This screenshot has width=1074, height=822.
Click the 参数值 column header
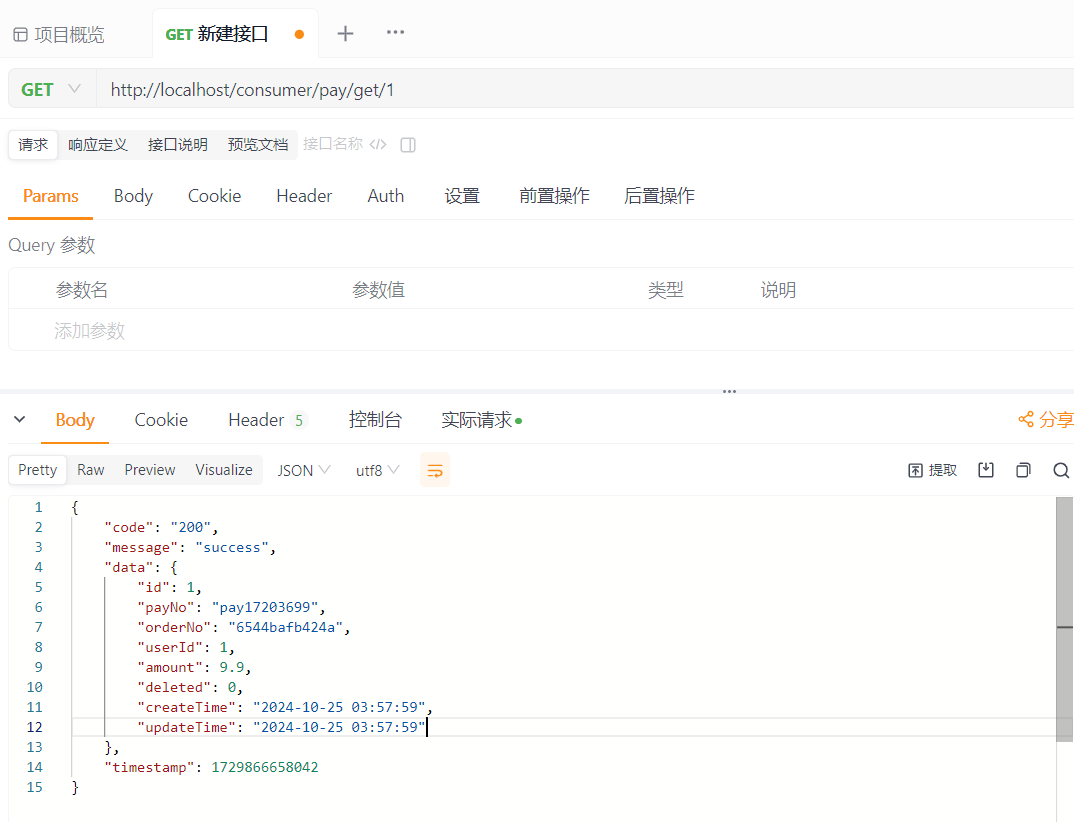click(378, 290)
